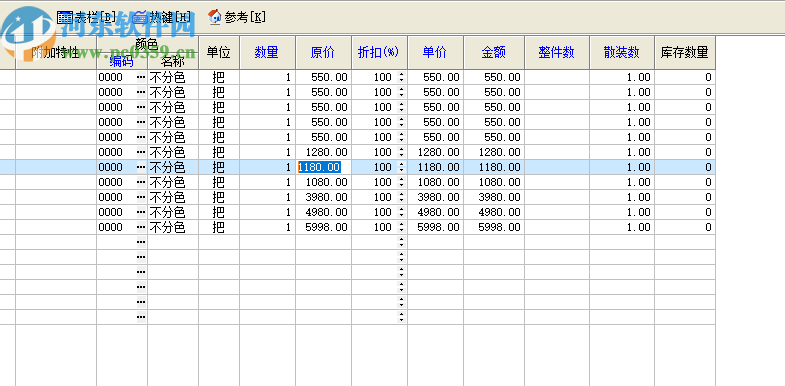Image resolution: width=785 pixels, height=386 pixels.
Task: Select the 原价 cell showing 1280.00
Action: pos(323,152)
